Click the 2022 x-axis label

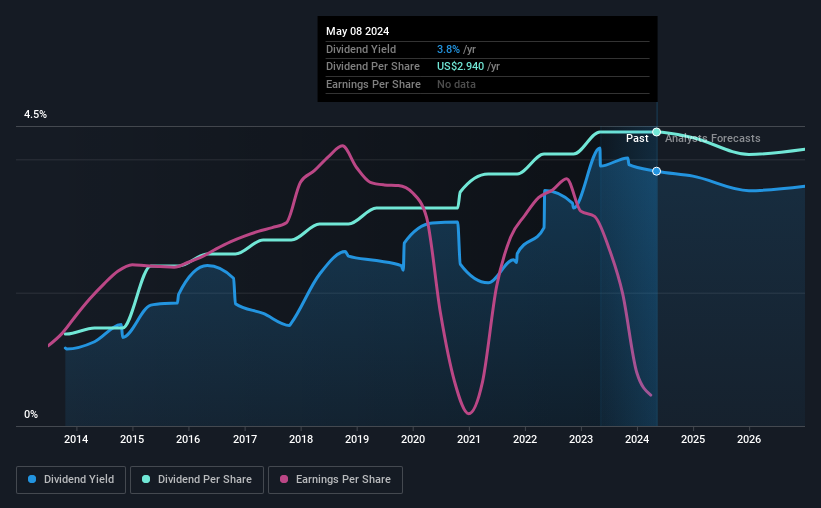[x=525, y=439]
